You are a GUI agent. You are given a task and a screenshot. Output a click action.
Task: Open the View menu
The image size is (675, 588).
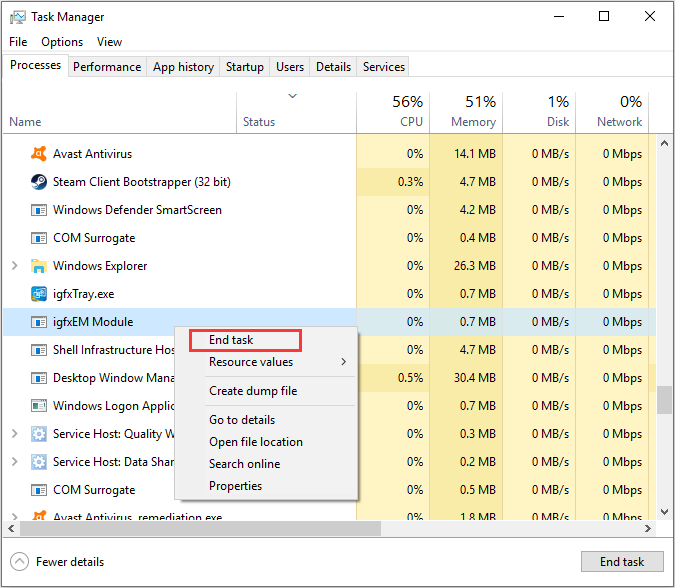[109, 42]
